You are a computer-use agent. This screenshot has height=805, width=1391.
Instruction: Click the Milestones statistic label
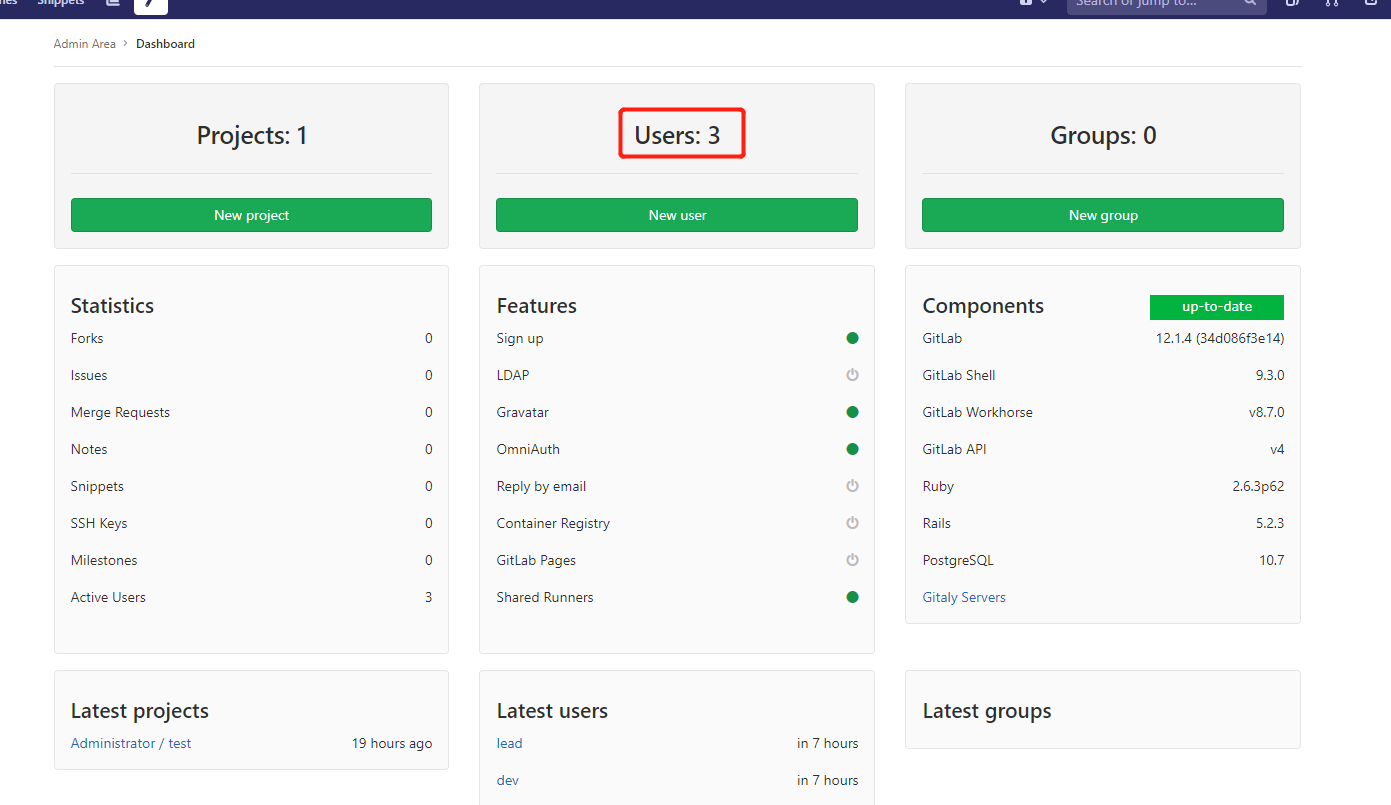pos(104,560)
